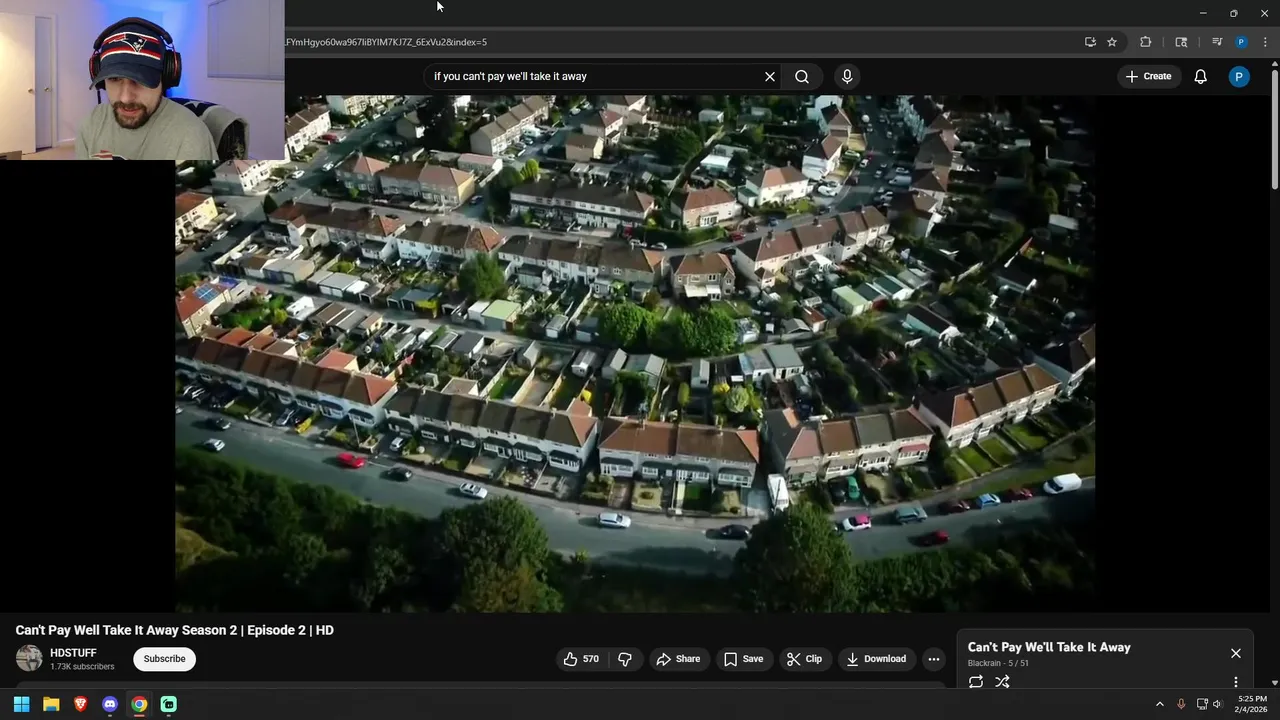Image resolution: width=1280 pixels, height=720 pixels.
Task: Open YouTube notifications bell
Action: [x=1201, y=76]
